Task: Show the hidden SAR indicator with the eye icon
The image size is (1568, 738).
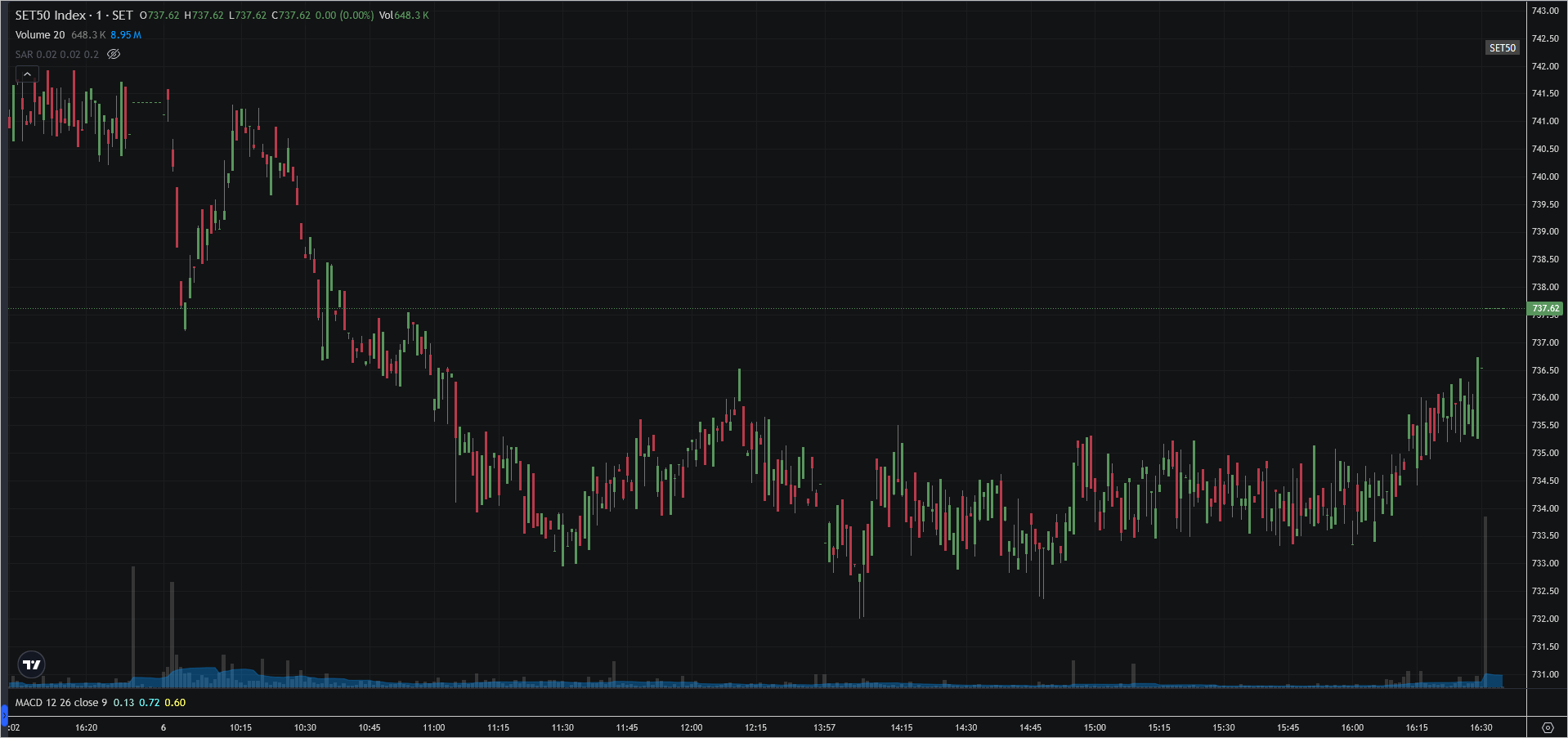Action: click(x=114, y=54)
